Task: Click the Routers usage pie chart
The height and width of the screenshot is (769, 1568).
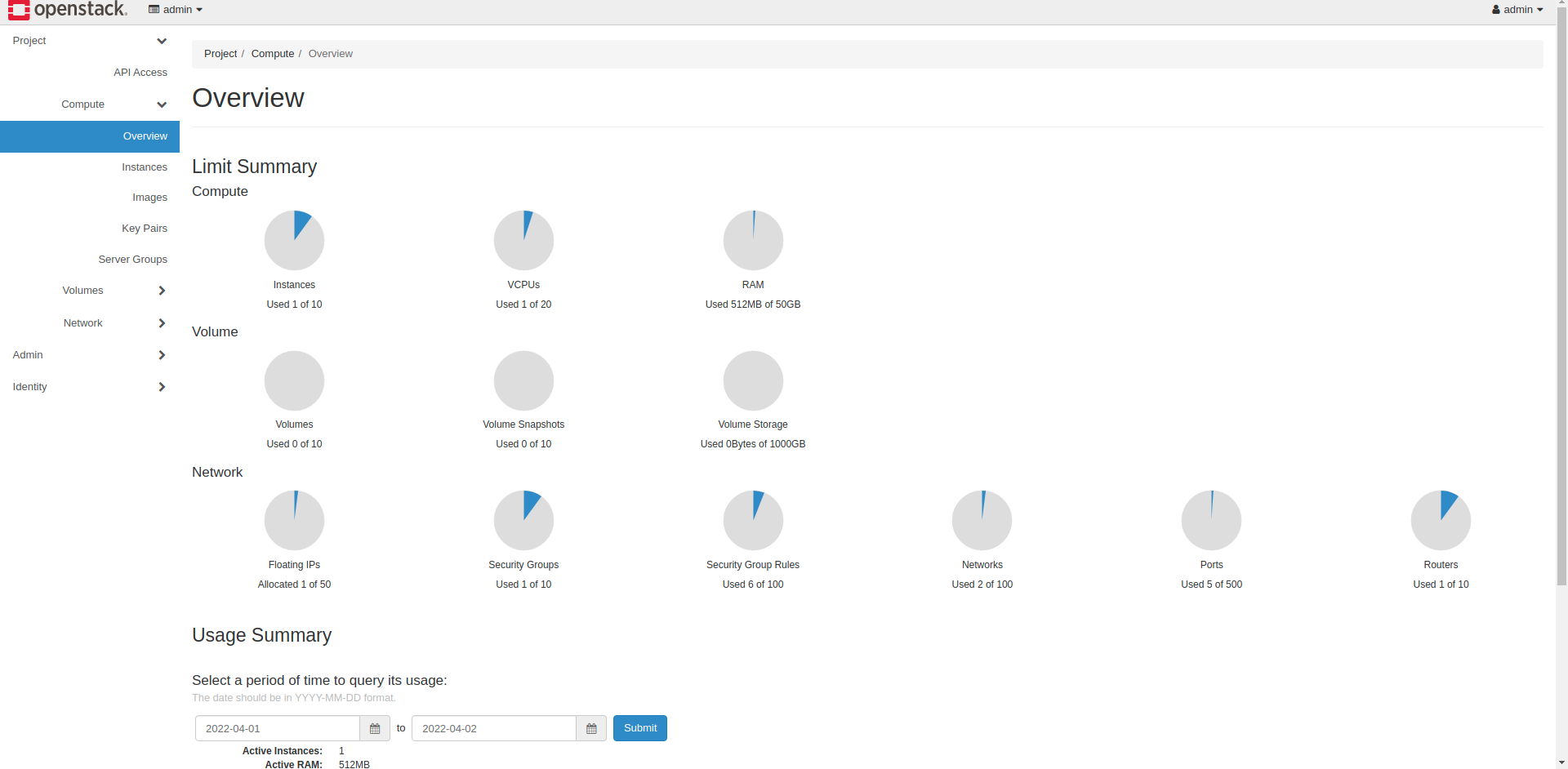Action: click(x=1441, y=521)
